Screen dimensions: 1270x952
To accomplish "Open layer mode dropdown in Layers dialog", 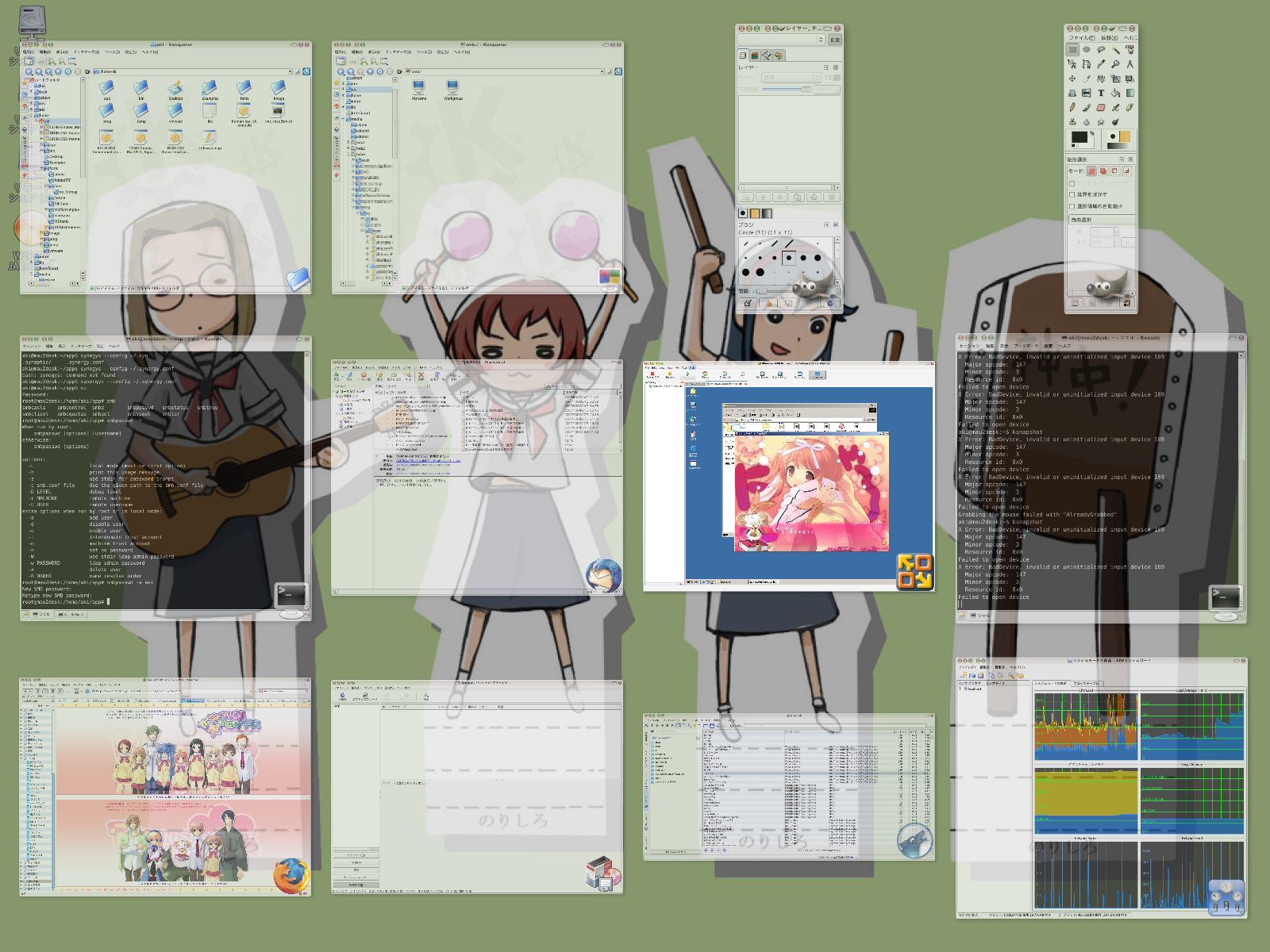I will coord(791,78).
